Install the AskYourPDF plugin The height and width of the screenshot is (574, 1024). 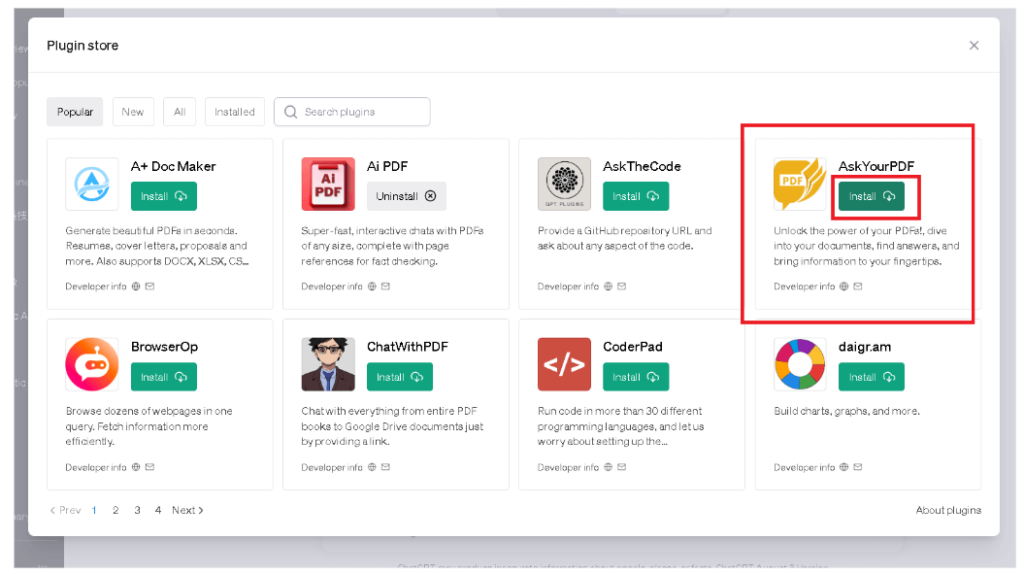(871, 196)
